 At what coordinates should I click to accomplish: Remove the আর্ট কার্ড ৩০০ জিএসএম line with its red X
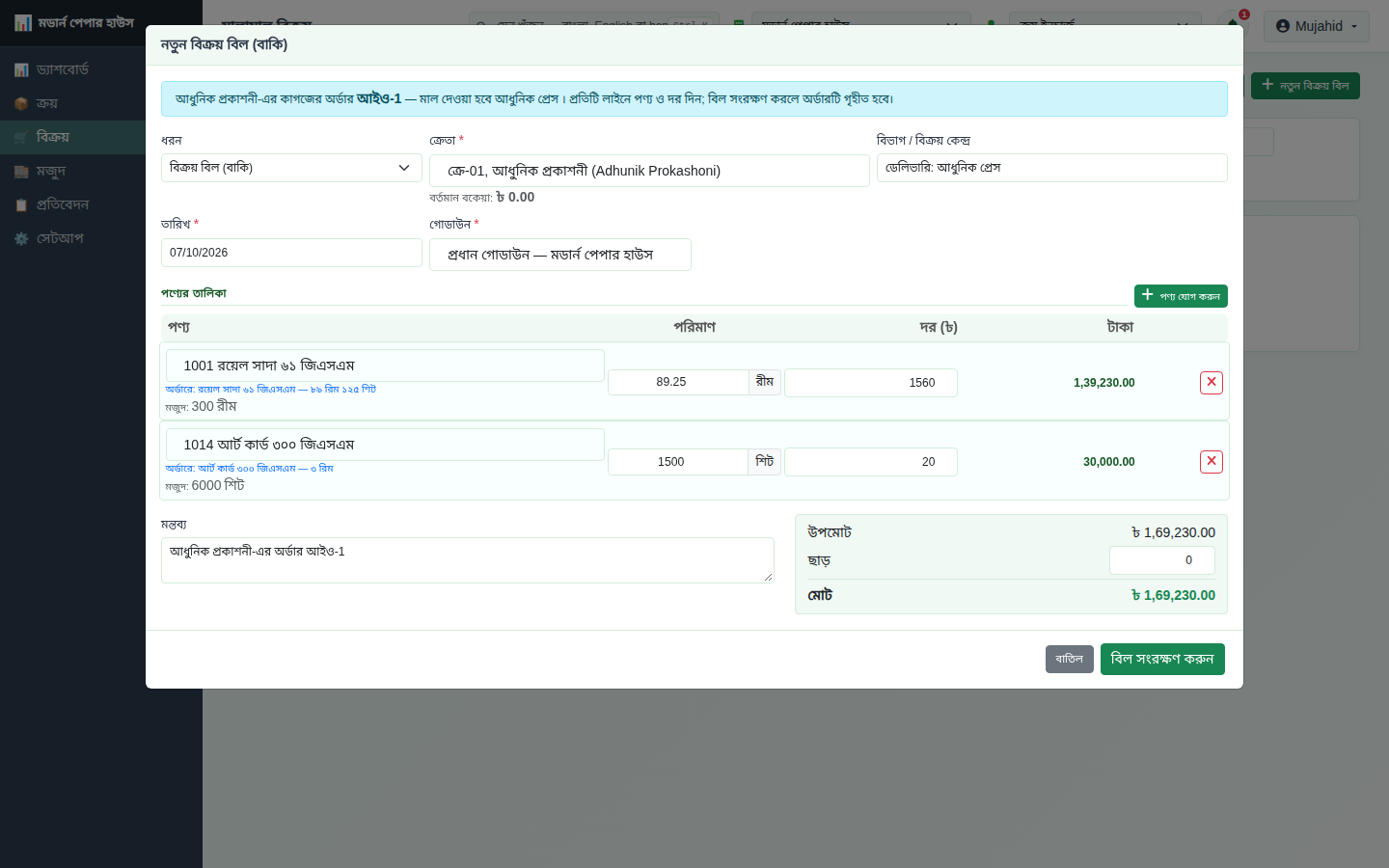(1212, 462)
